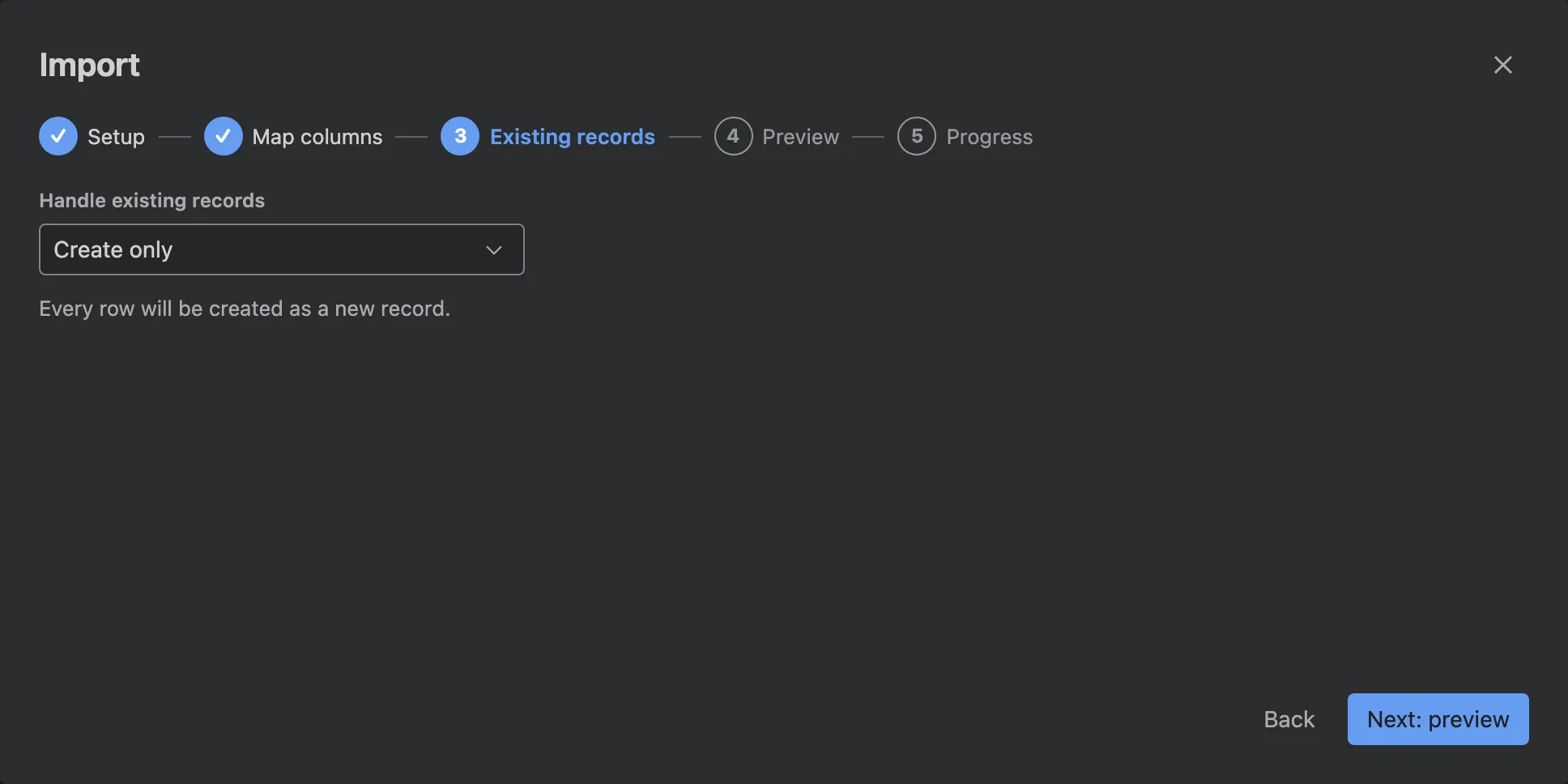The height and width of the screenshot is (784, 1568).
Task: Click the Map columns step checkmark icon
Action: [224, 136]
